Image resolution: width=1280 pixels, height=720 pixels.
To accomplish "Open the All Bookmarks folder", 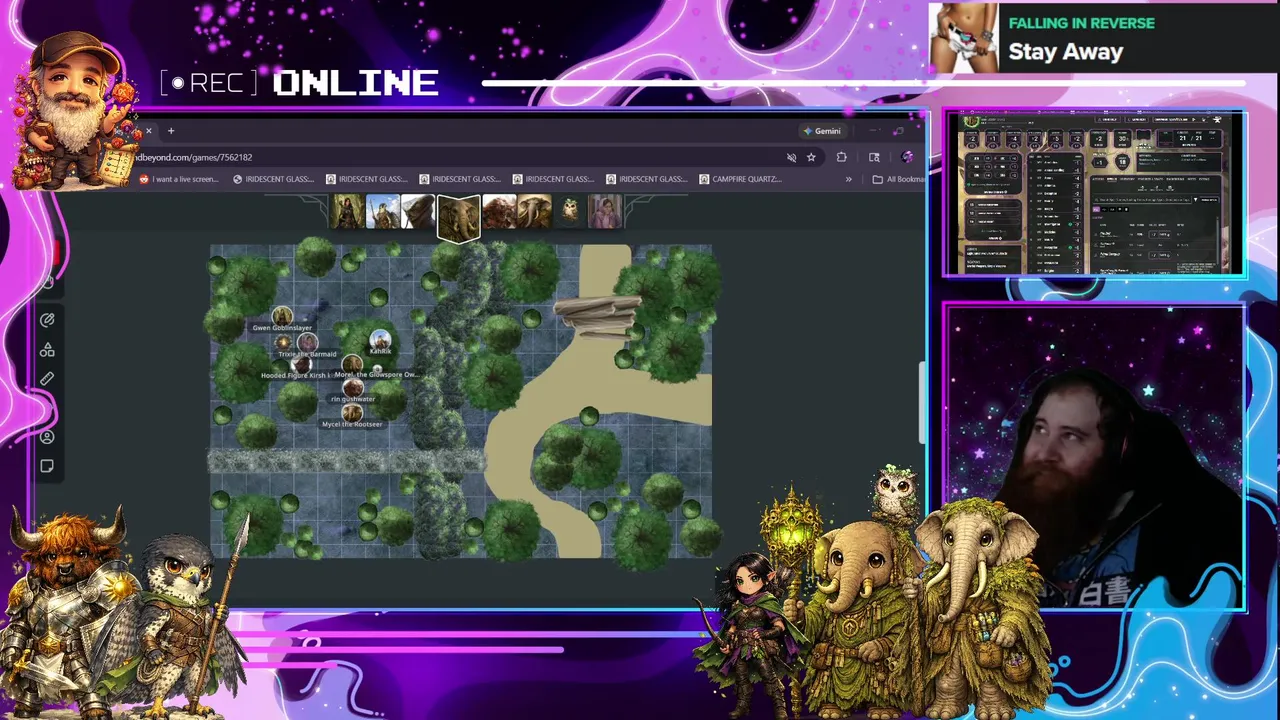I will pyautogui.click(x=898, y=179).
